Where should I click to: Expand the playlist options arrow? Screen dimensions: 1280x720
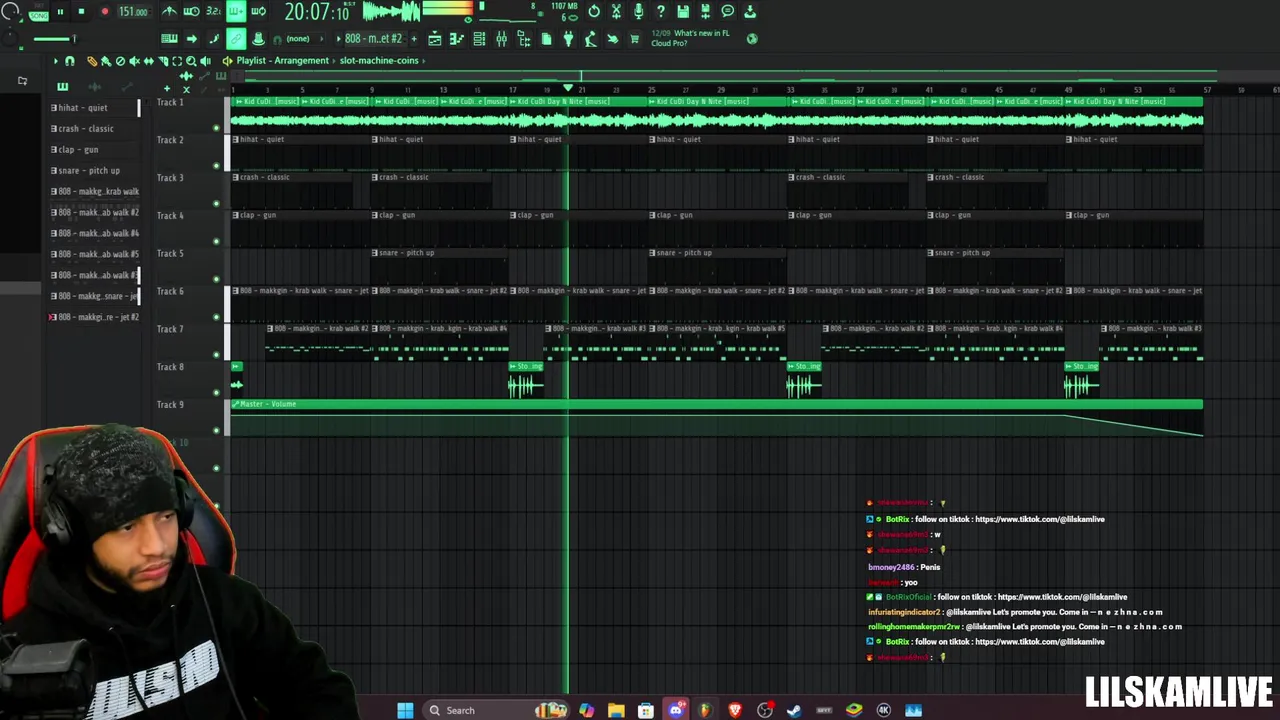tap(56, 61)
